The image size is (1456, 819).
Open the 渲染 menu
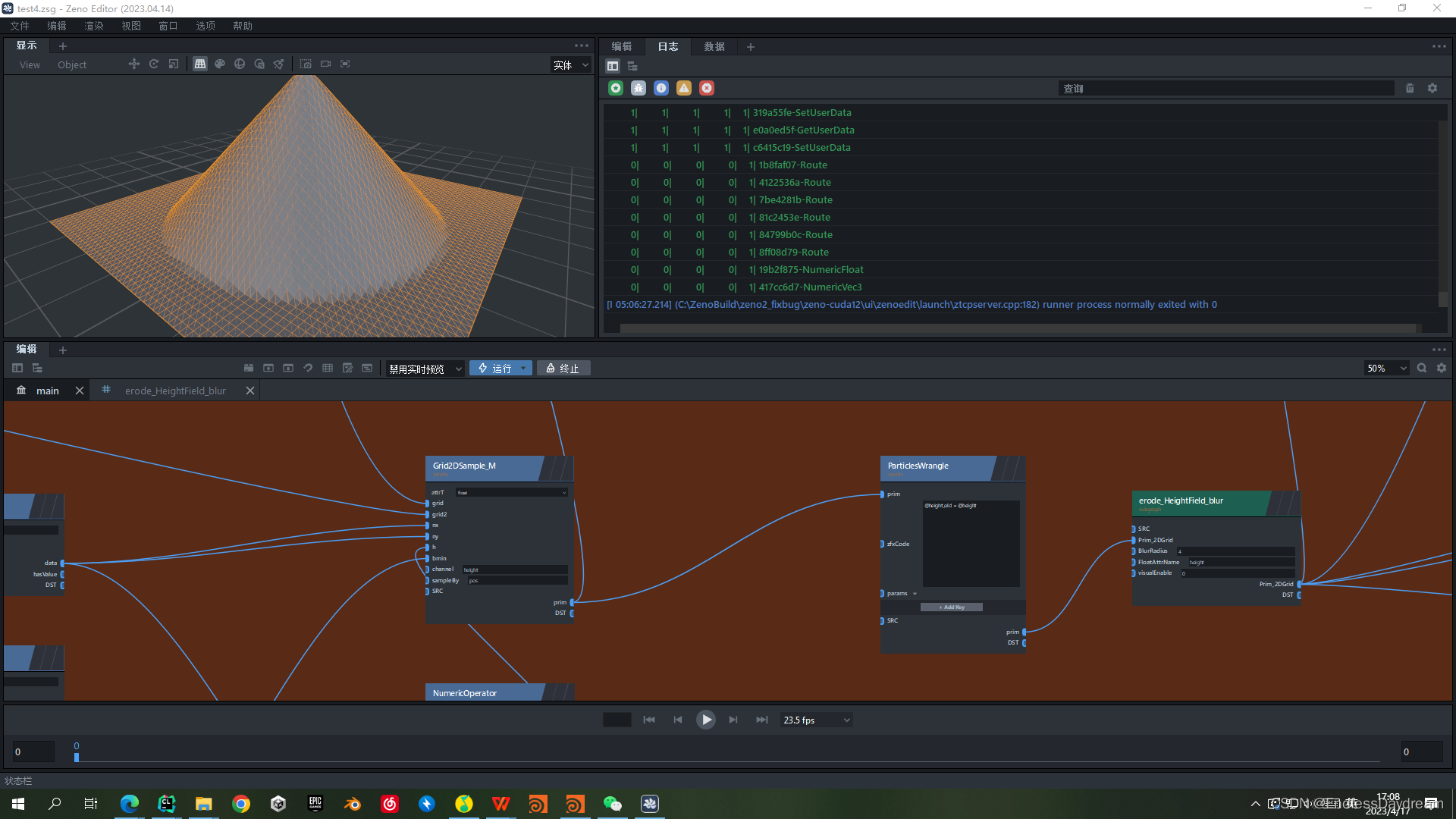click(x=94, y=26)
